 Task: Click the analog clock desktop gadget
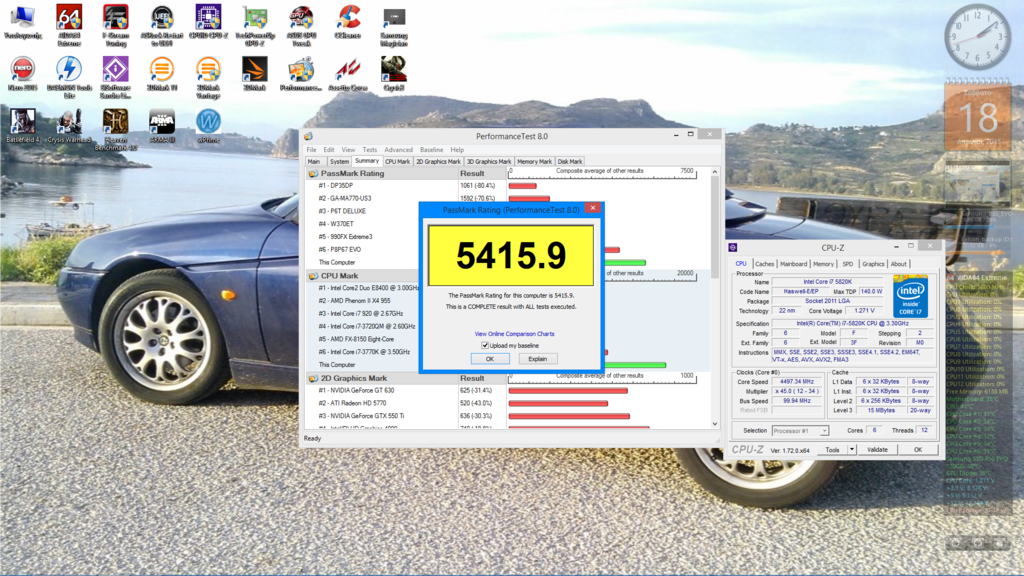click(977, 37)
